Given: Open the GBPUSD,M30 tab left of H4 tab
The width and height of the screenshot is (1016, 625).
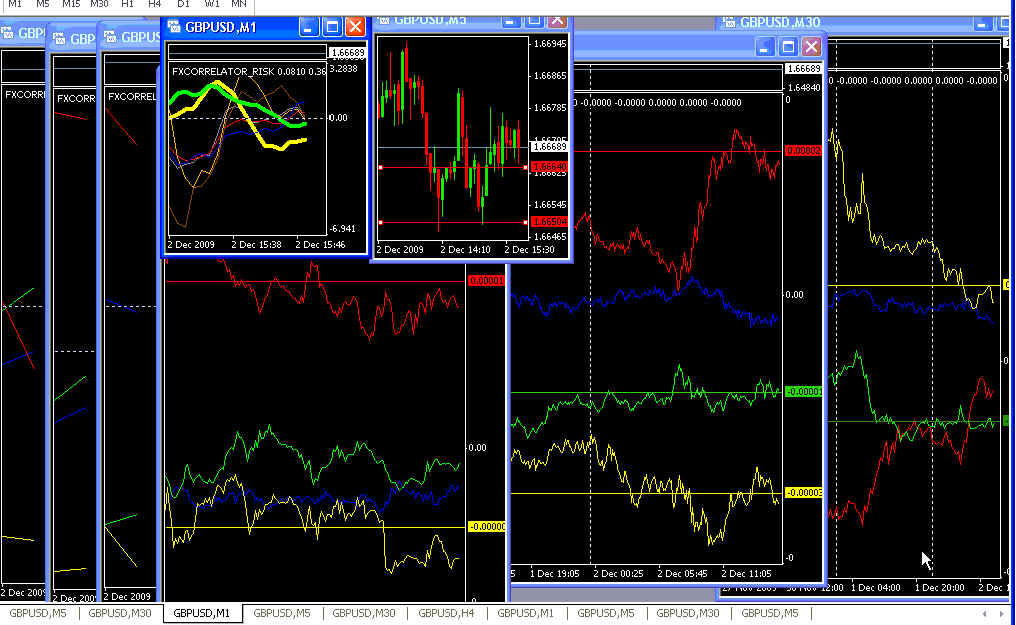Looking at the screenshot, I should 364,613.
